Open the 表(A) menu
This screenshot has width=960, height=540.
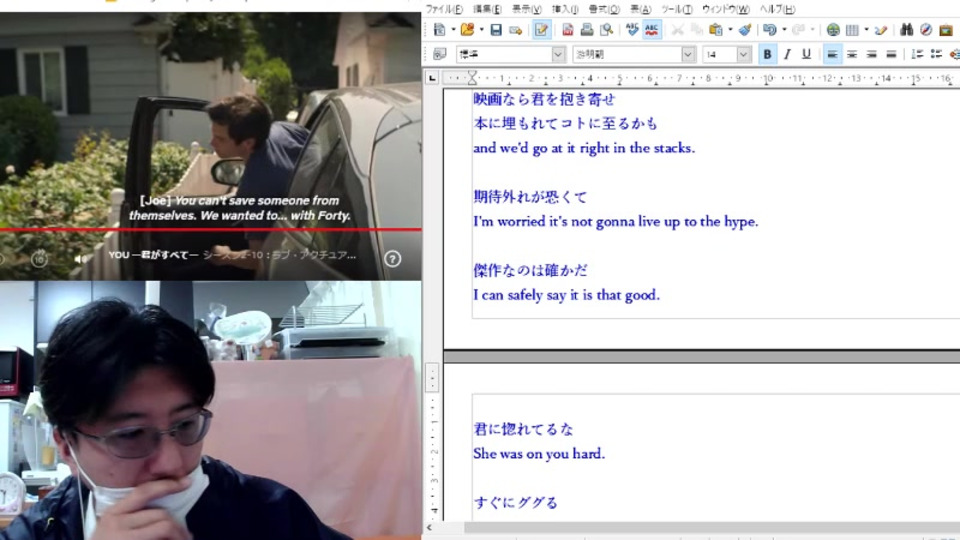[640, 9]
